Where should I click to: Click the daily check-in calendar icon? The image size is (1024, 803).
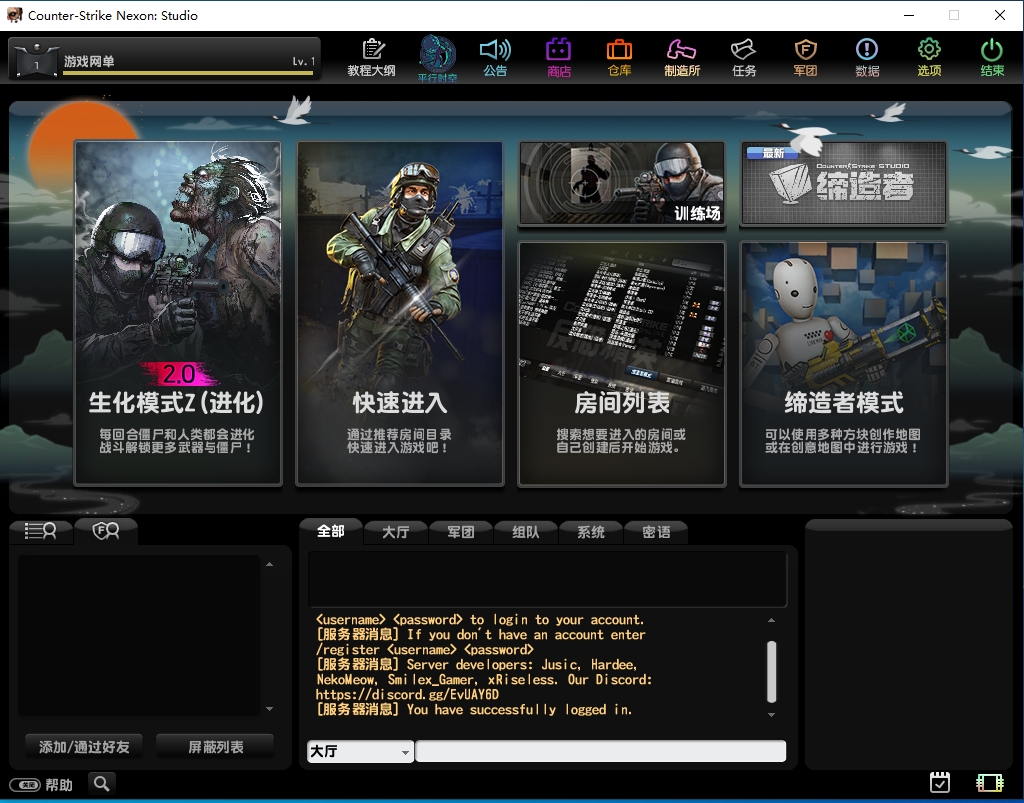(x=939, y=782)
